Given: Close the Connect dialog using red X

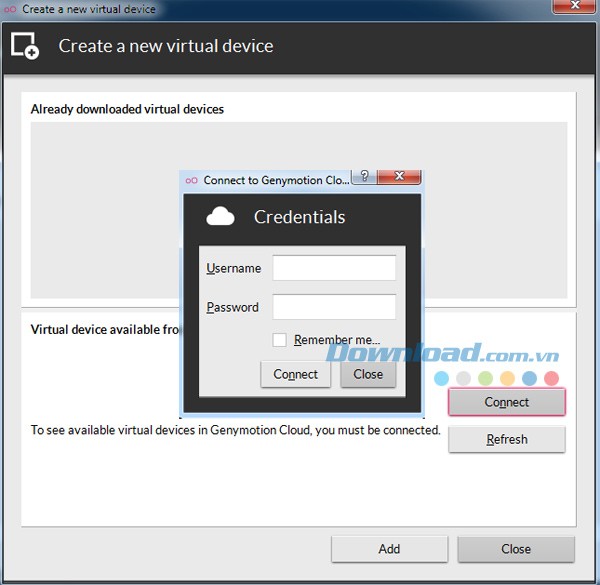Looking at the screenshot, I should click(x=399, y=177).
